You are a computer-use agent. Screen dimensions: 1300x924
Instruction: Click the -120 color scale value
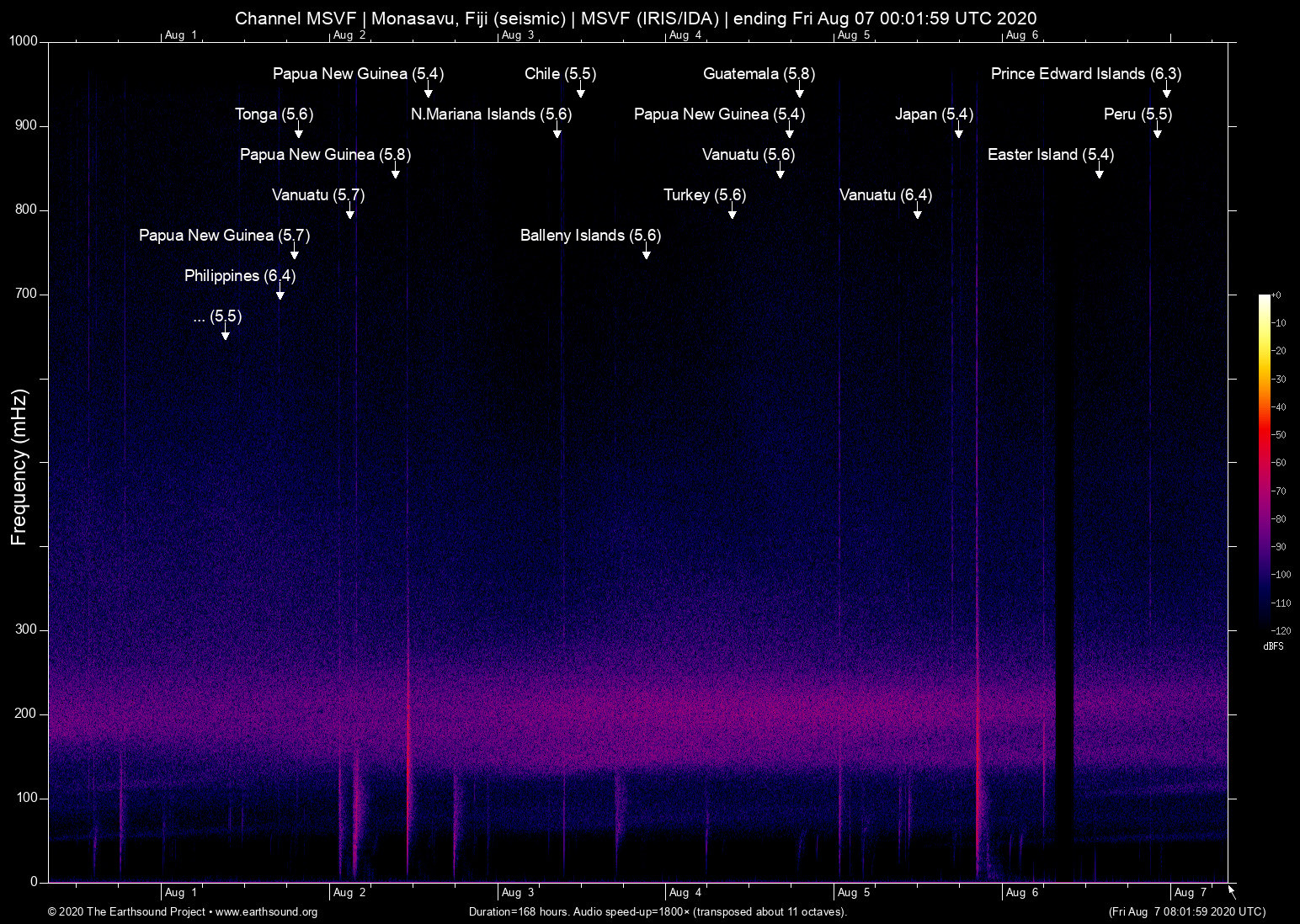(x=1281, y=630)
